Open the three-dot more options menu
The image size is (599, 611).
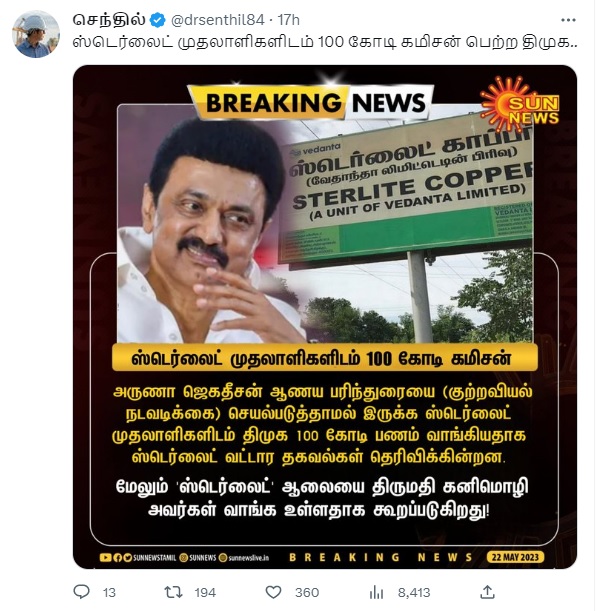[568, 20]
